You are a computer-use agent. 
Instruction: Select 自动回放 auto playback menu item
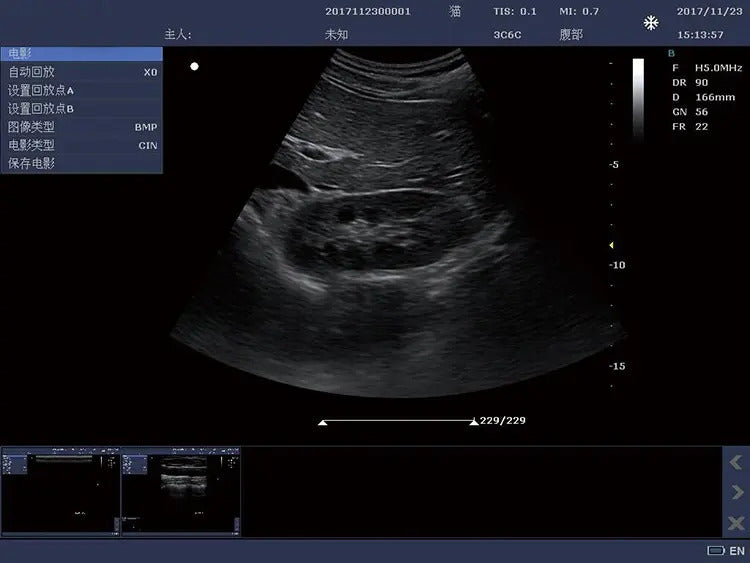coord(81,72)
